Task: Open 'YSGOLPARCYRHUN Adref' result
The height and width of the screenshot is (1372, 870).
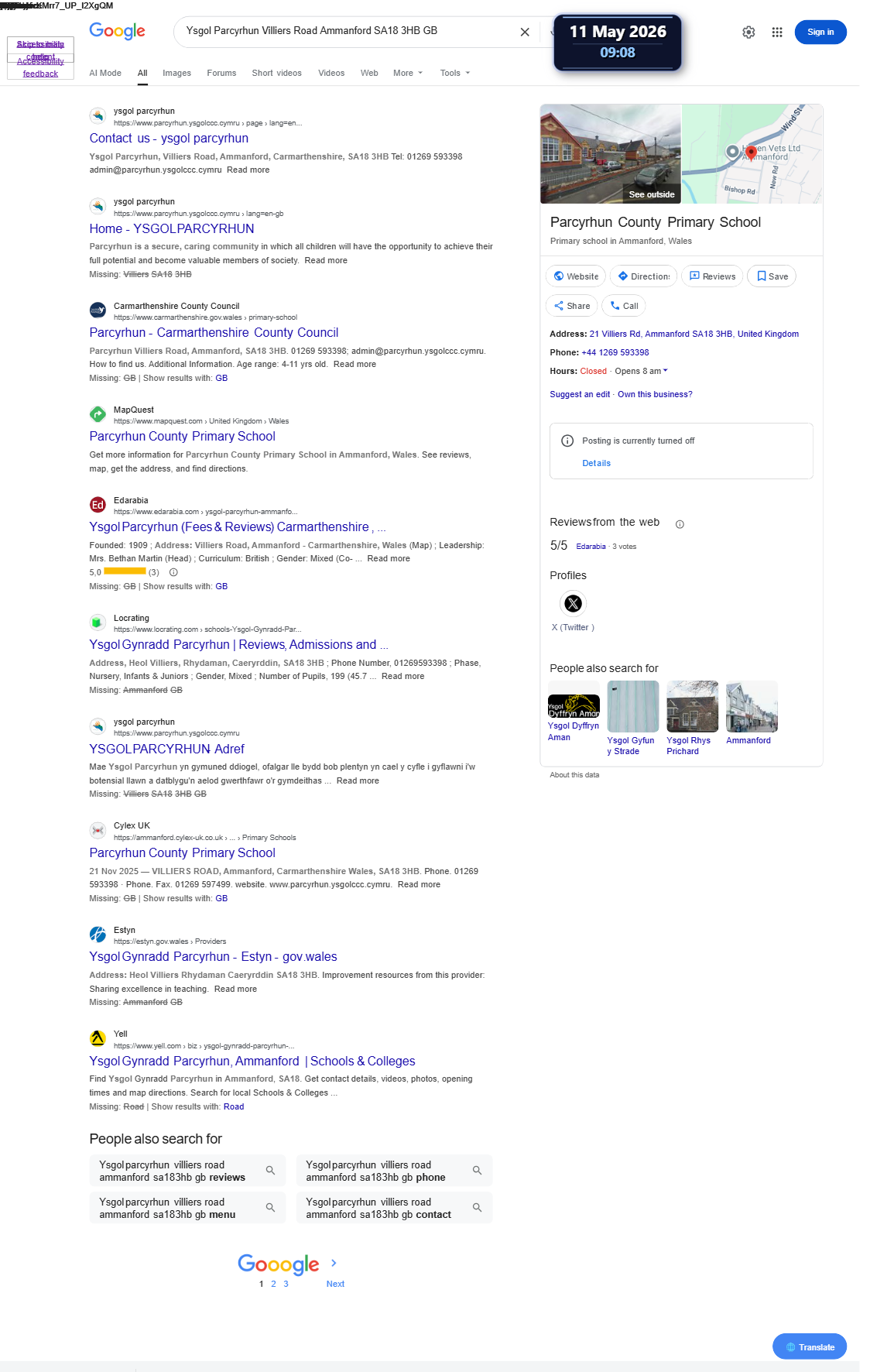Action: tap(166, 749)
